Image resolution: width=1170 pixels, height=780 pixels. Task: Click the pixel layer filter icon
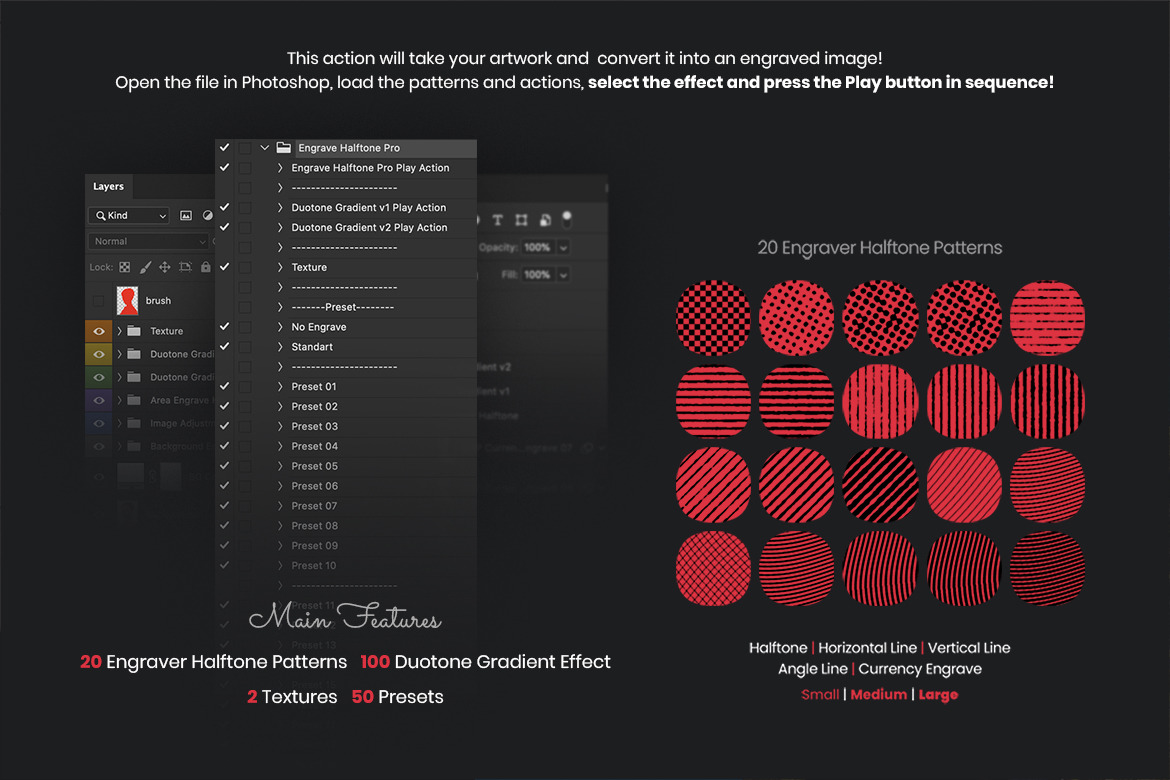pyautogui.click(x=186, y=216)
